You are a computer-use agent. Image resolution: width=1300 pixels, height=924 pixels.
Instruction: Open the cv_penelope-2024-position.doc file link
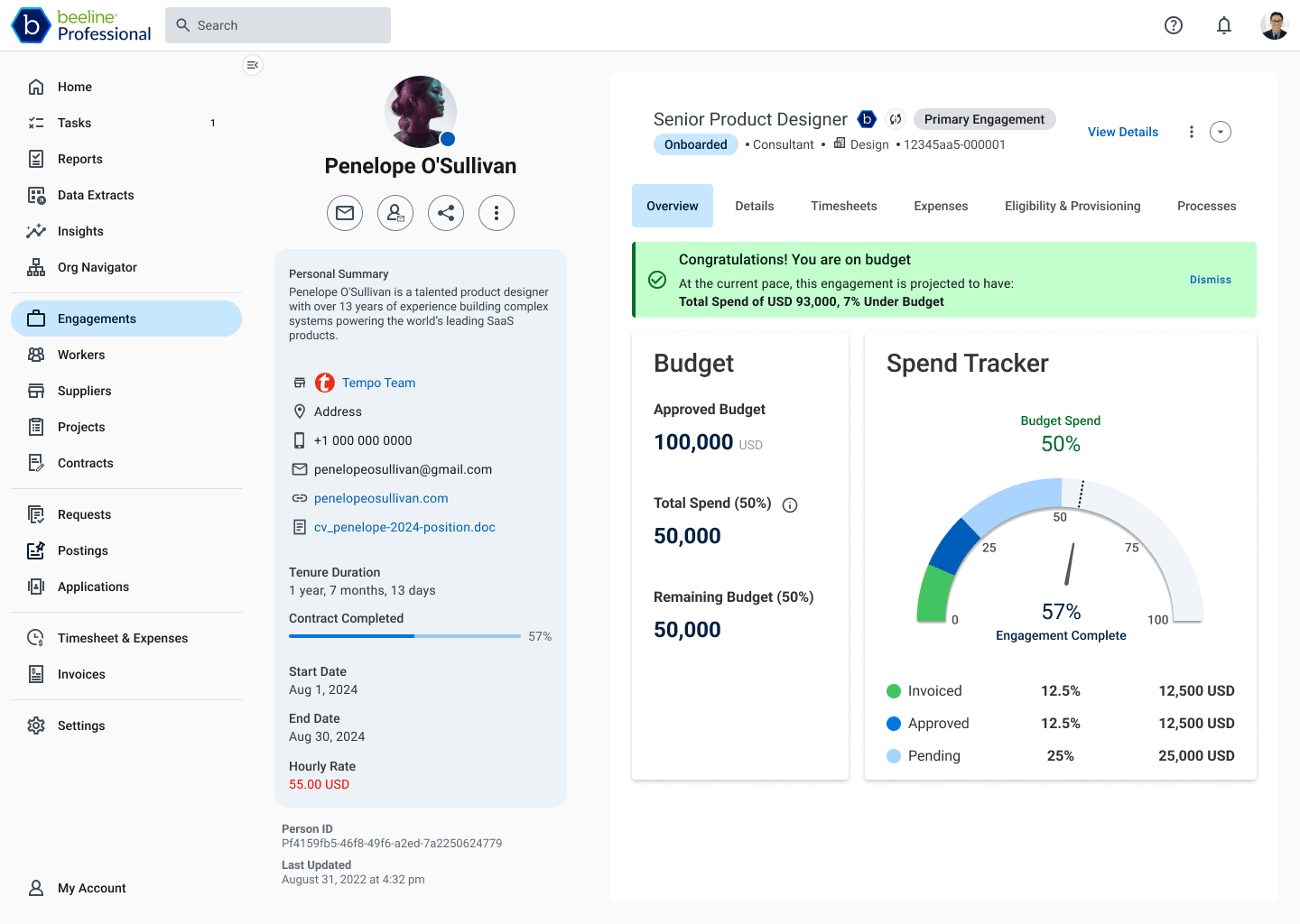pyautogui.click(x=404, y=527)
